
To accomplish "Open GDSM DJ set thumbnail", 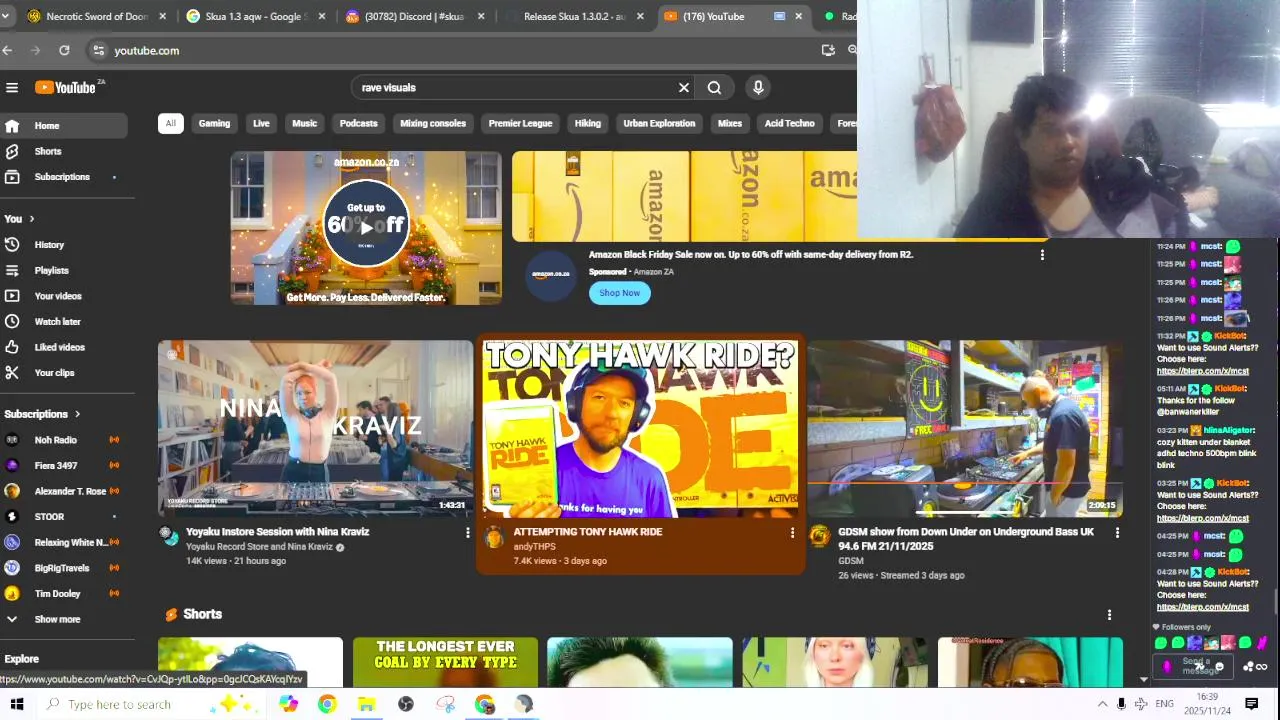I will coord(965,429).
